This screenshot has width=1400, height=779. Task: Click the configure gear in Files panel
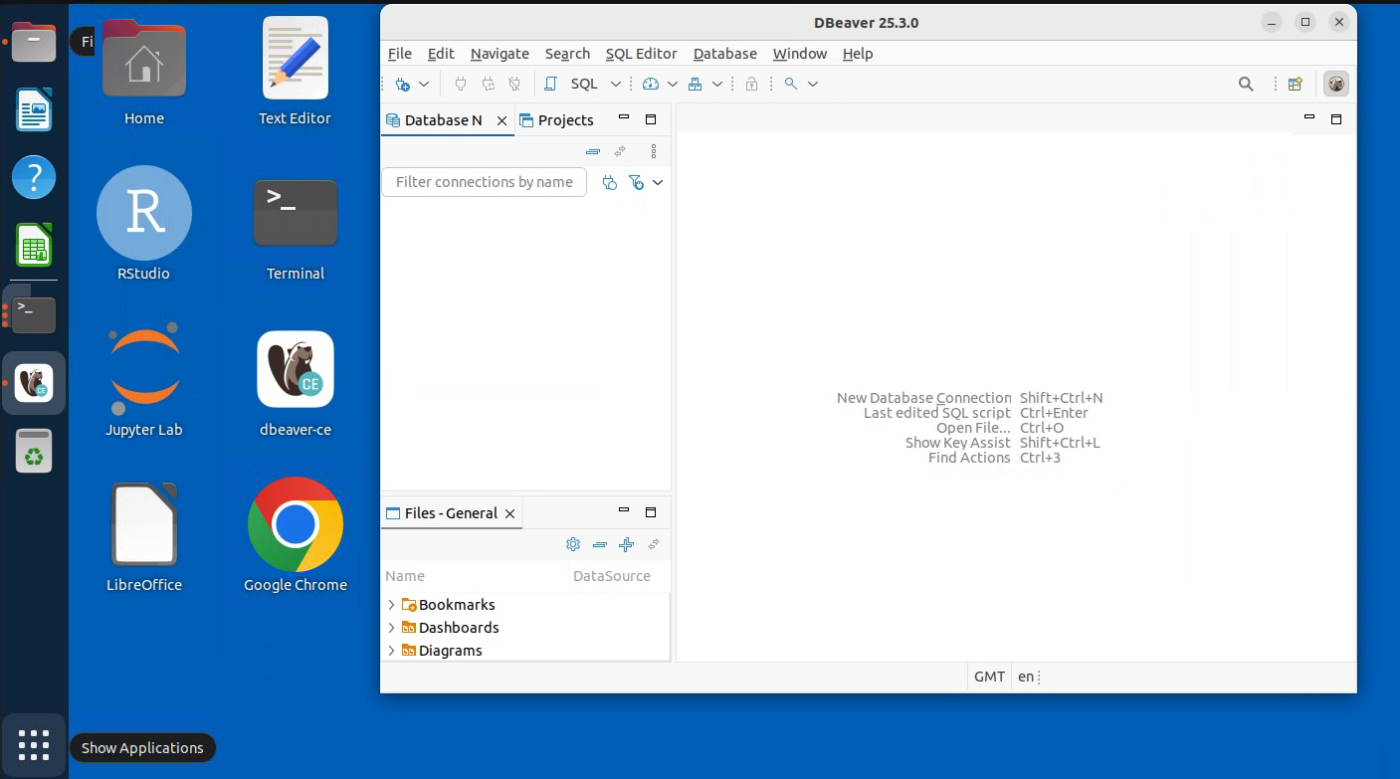click(x=573, y=544)
